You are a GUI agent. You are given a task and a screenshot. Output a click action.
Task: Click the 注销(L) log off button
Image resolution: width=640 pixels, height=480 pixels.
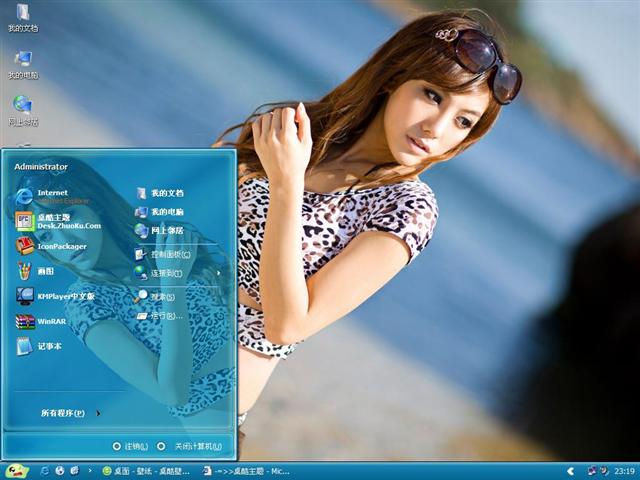(x=131, y=447)
